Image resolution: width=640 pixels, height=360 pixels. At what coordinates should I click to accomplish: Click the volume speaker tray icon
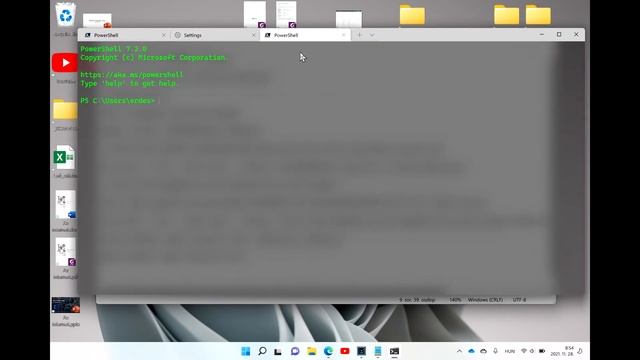click(532, 351)
